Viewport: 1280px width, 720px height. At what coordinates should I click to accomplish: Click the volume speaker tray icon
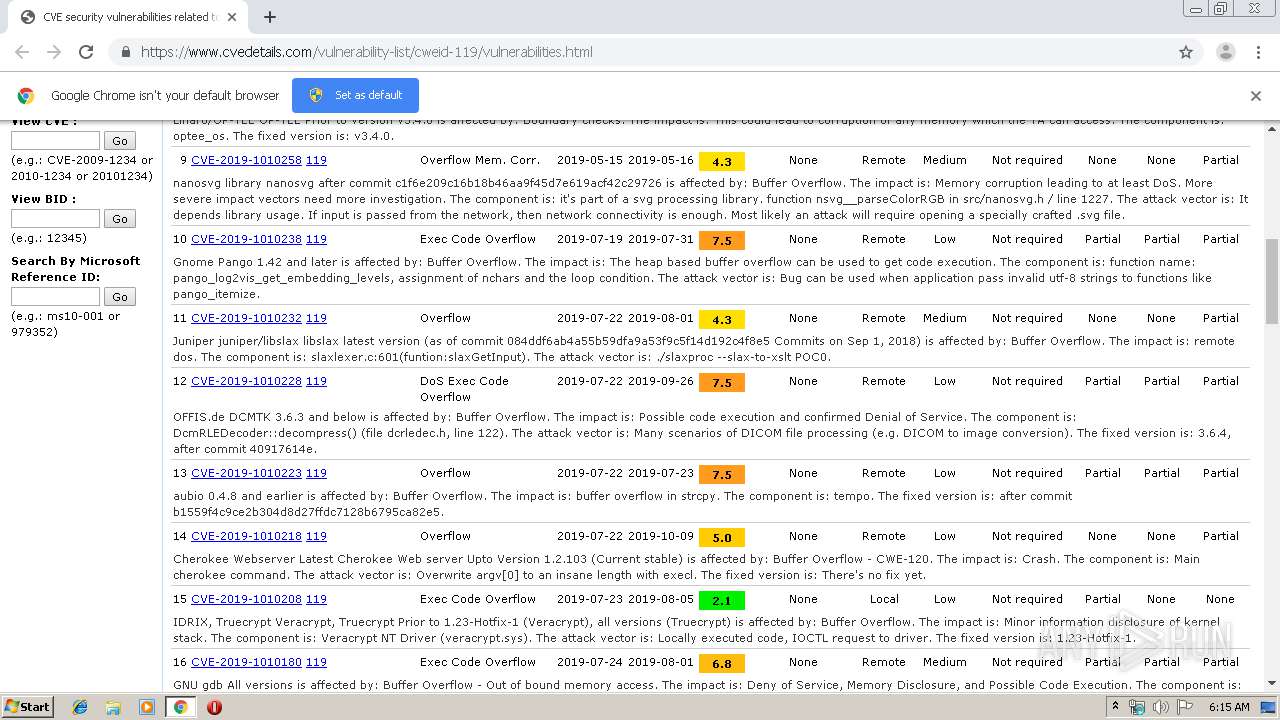1160,707
